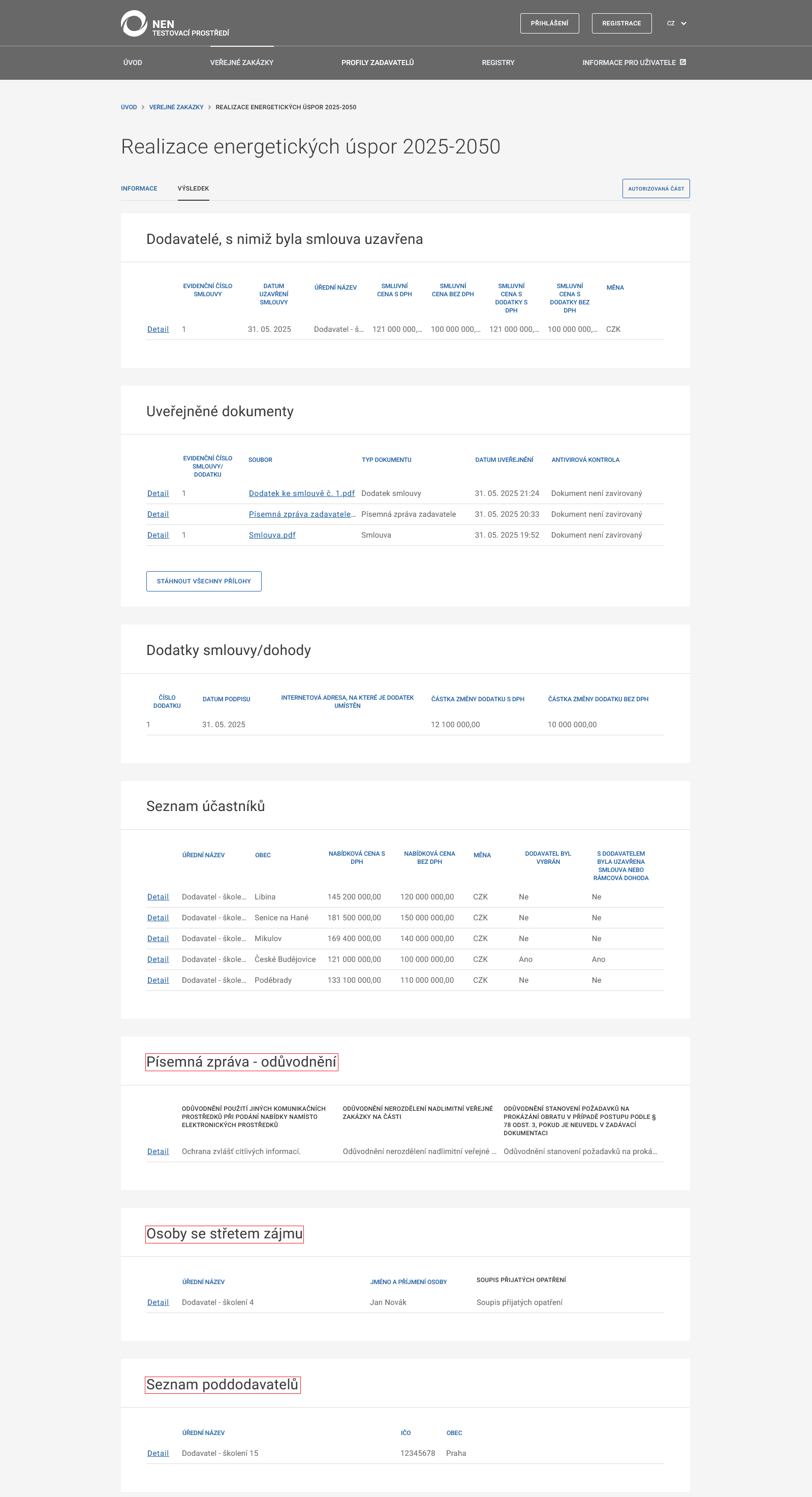
Task: Select the Výsledek tab
Action: click(194, 189)
